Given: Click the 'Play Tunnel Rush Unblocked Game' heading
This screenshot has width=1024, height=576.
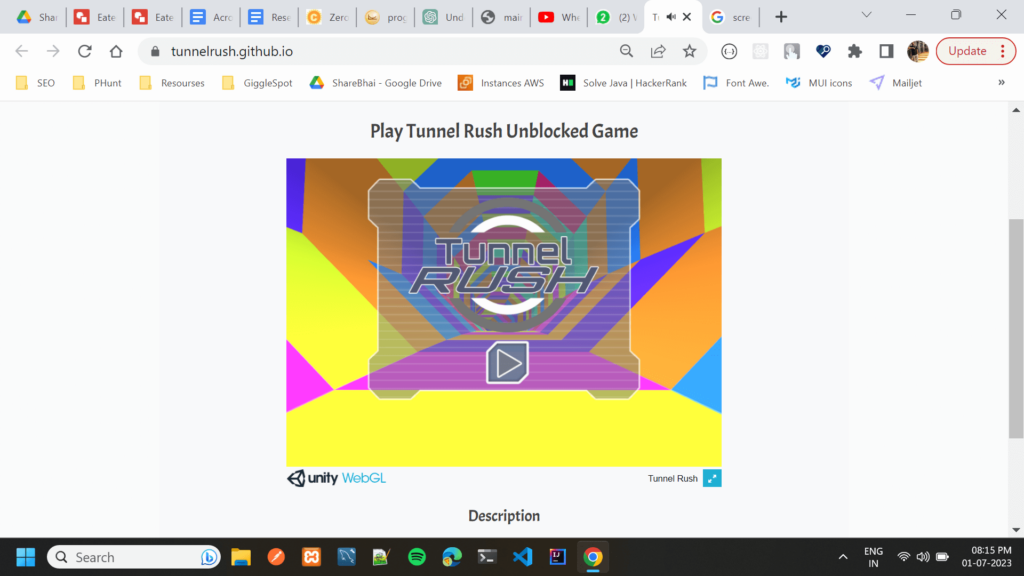Looking at the screenshot, I should [x=504, y=131].
